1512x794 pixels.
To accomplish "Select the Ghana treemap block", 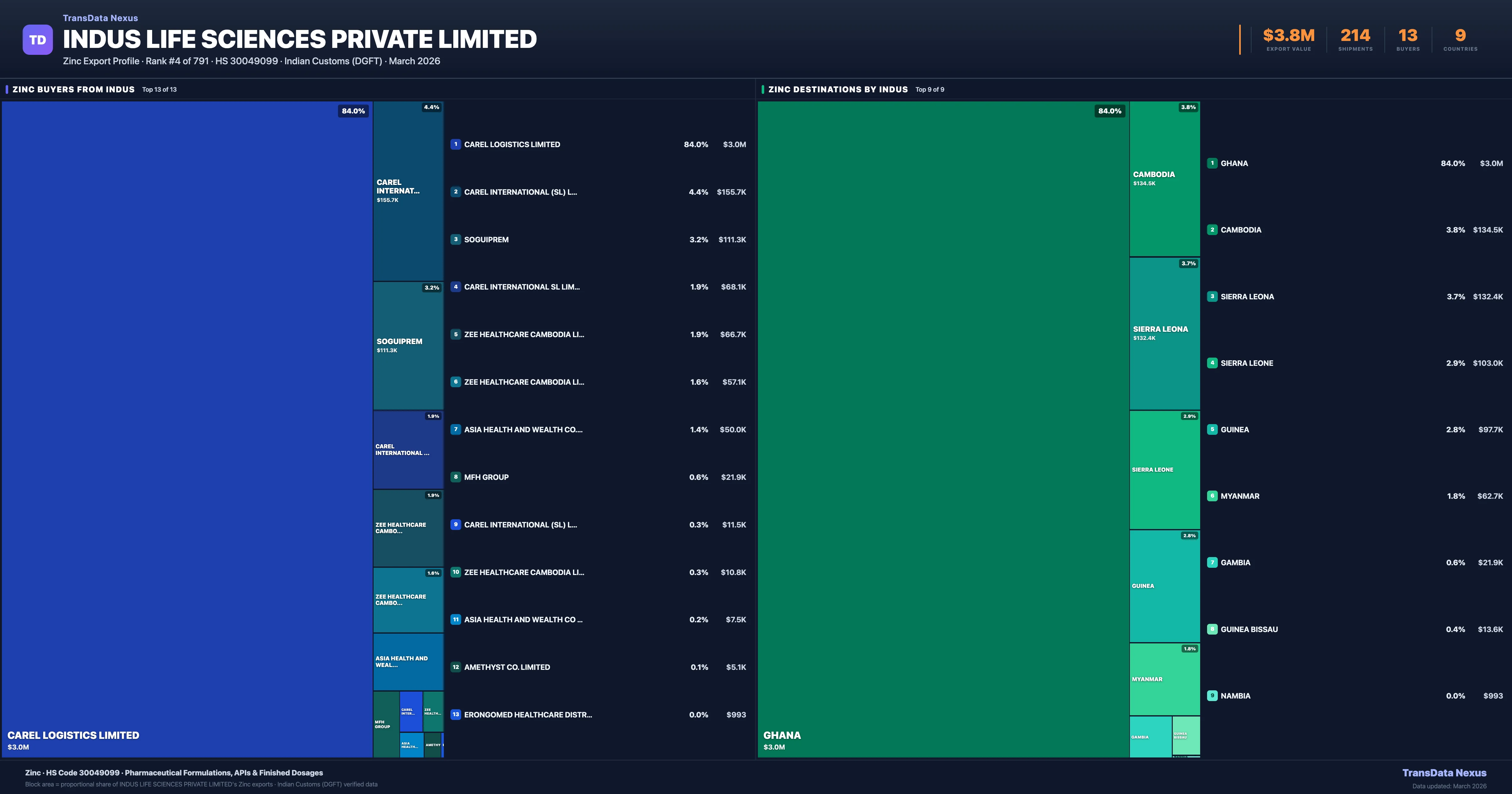I will (943, 429).
